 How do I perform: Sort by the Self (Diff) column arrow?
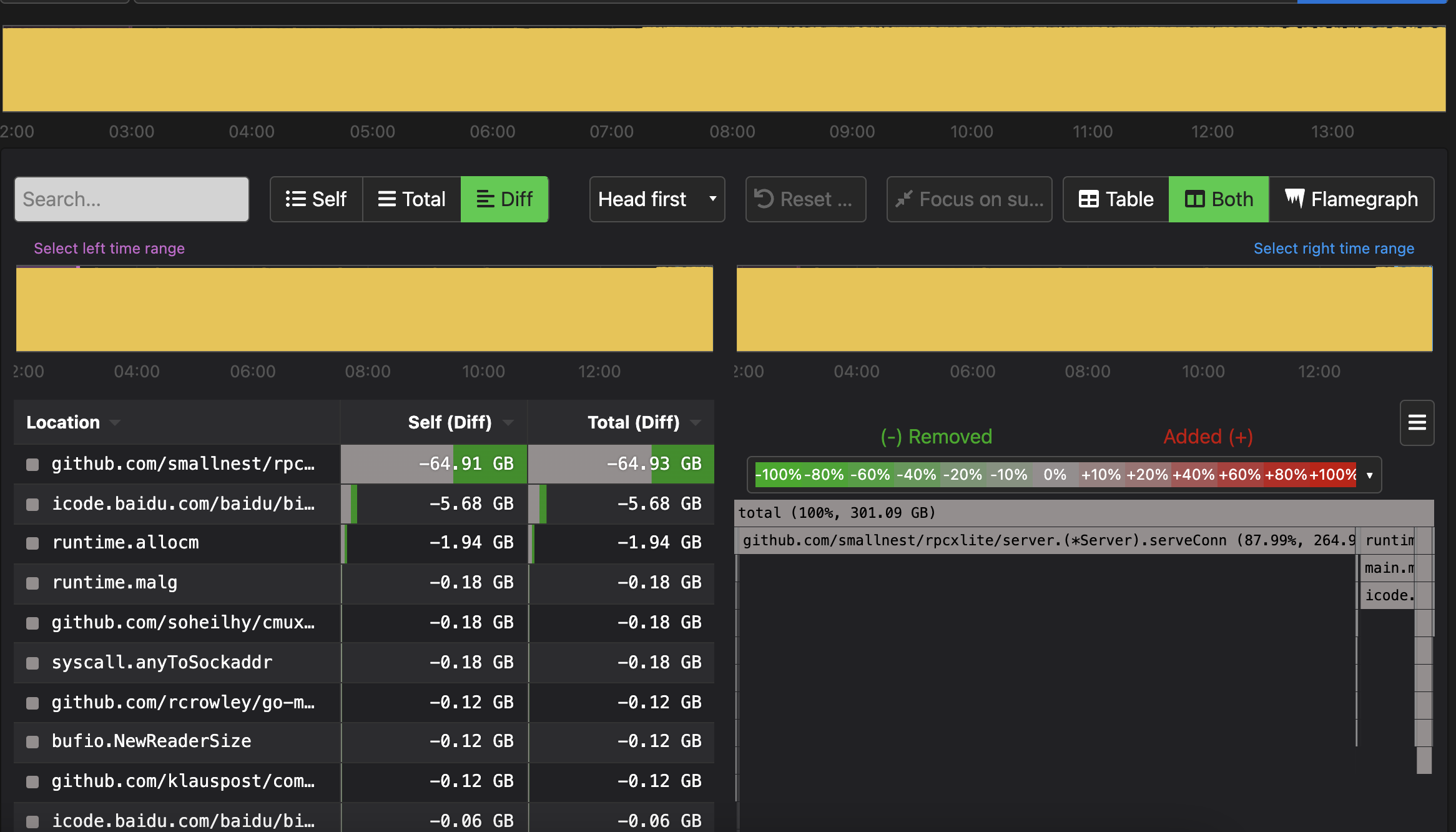point(508,423)
